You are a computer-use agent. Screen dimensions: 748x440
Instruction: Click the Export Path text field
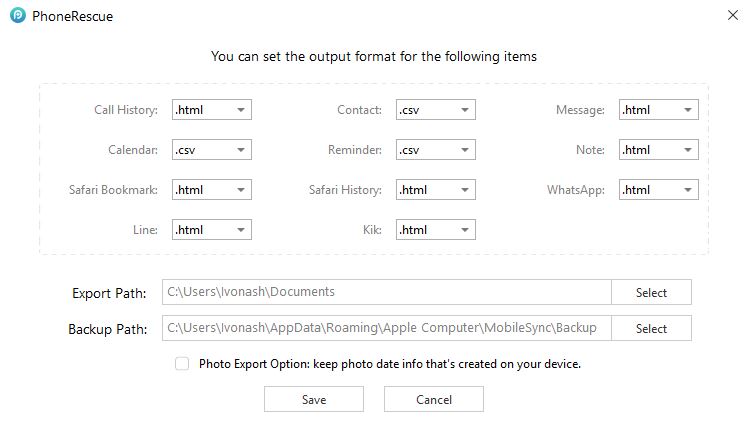(x=385, y=292)
